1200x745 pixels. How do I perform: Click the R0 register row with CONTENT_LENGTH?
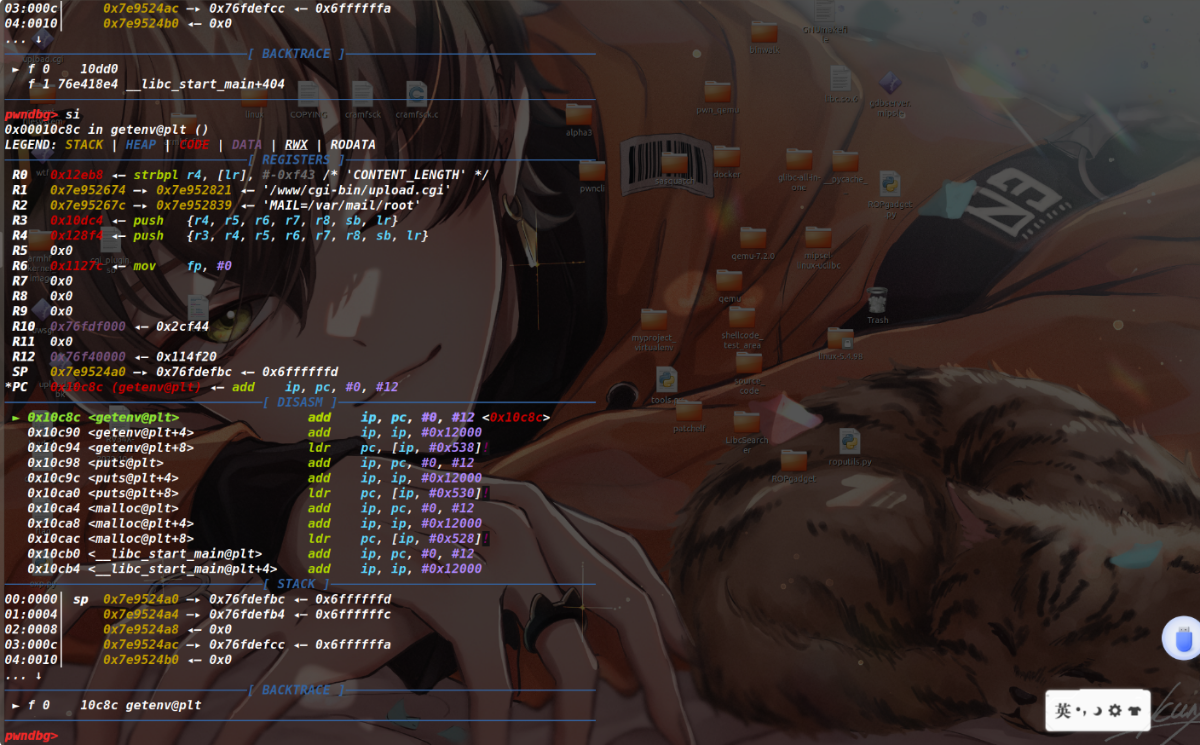251,175
